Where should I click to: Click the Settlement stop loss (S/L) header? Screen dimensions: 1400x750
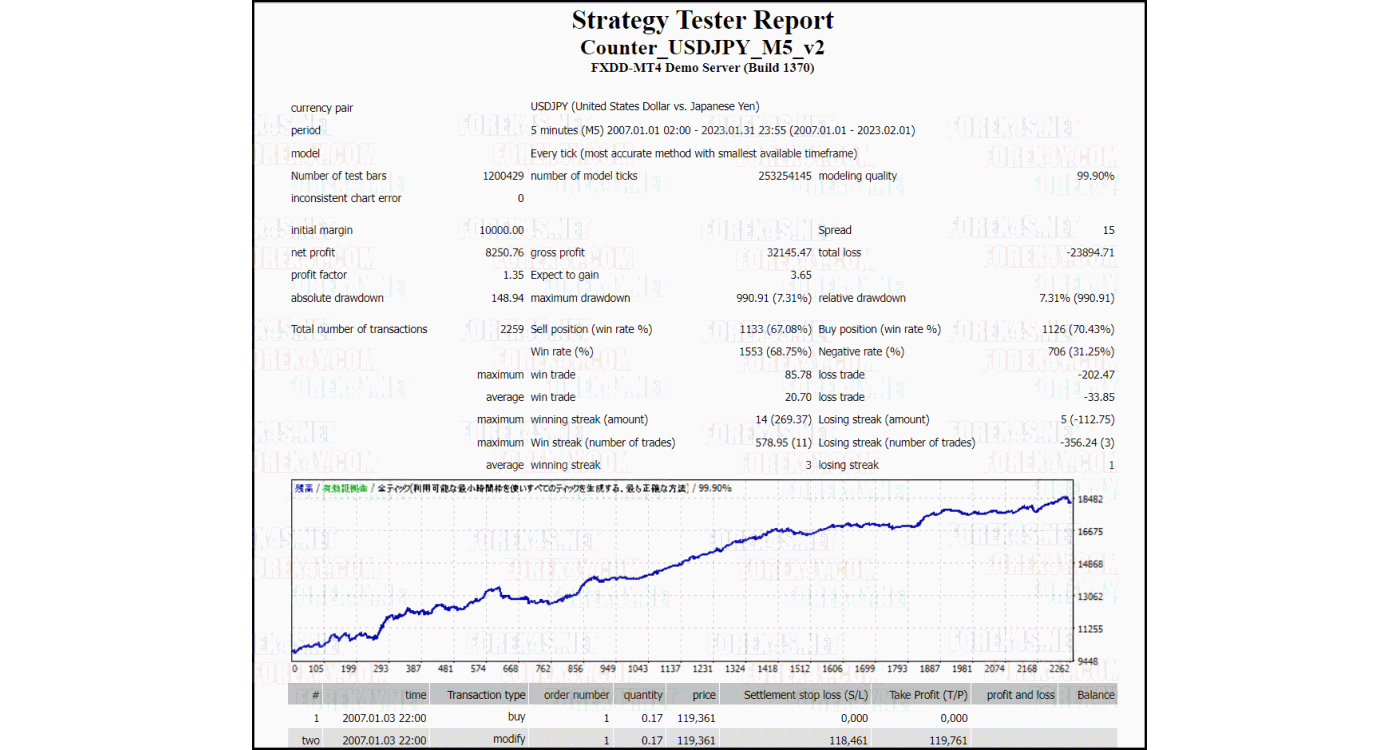[806, 695]
